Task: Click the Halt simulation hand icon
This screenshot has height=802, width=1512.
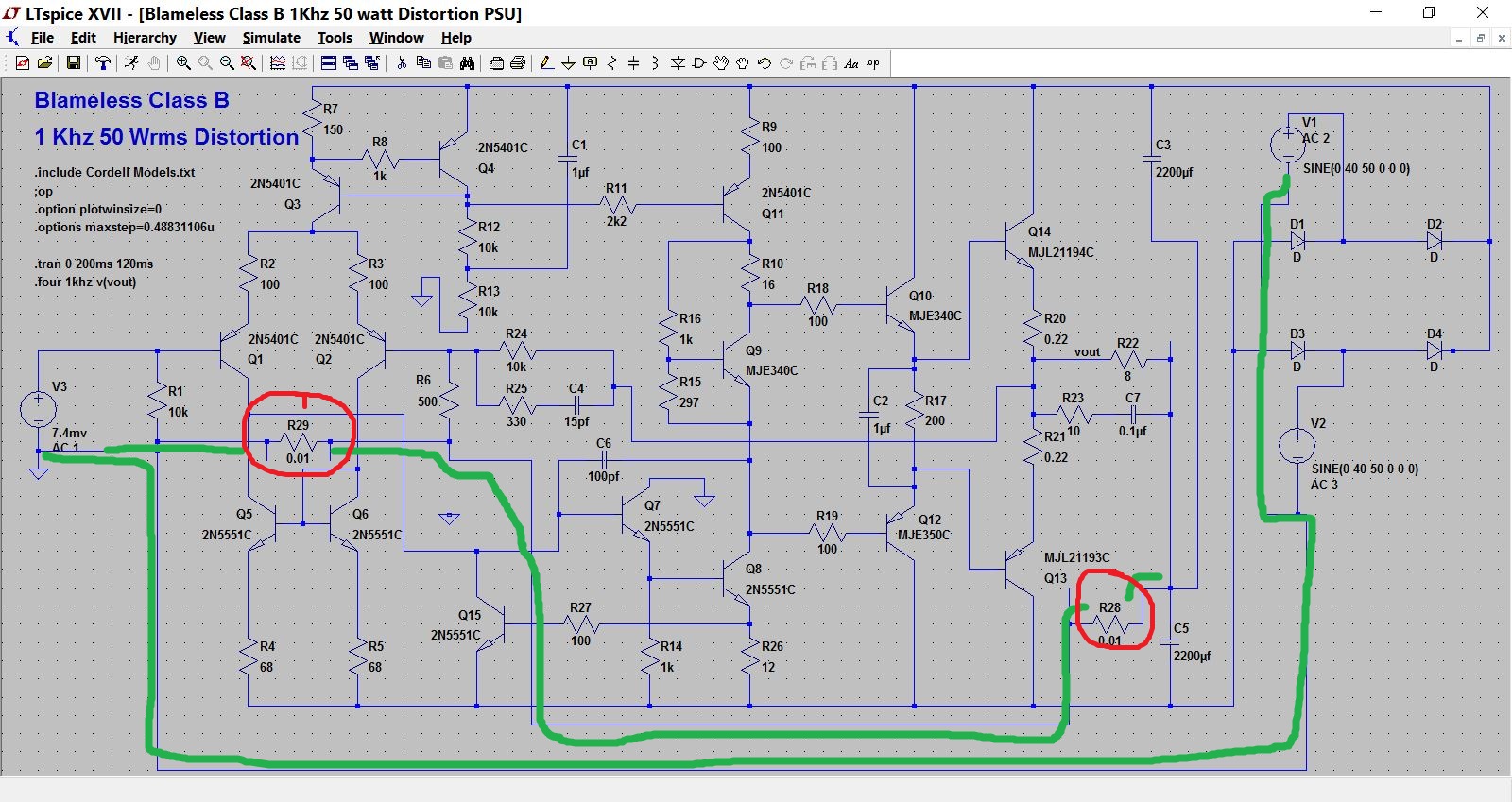Action: pyautogui.click(x=153, y=63)
